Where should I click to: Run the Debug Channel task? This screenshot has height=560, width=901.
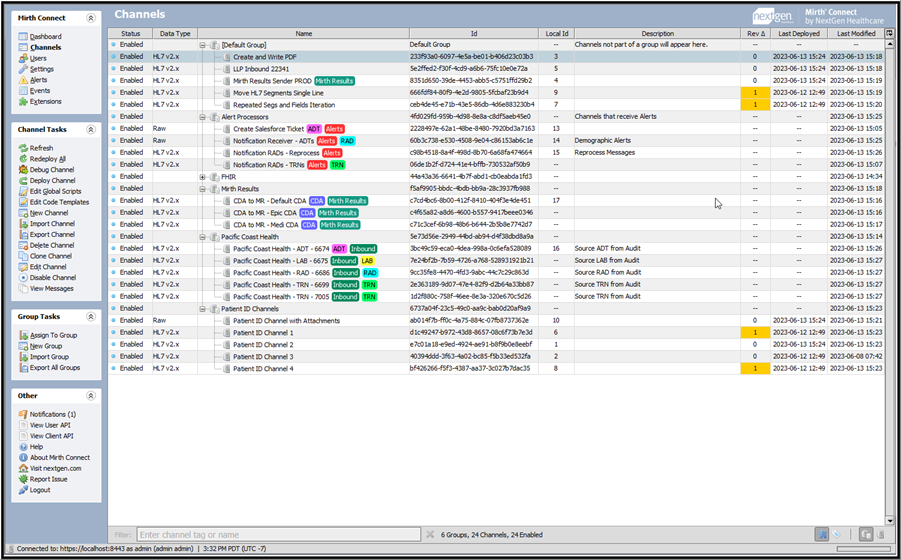coord(52,170)
